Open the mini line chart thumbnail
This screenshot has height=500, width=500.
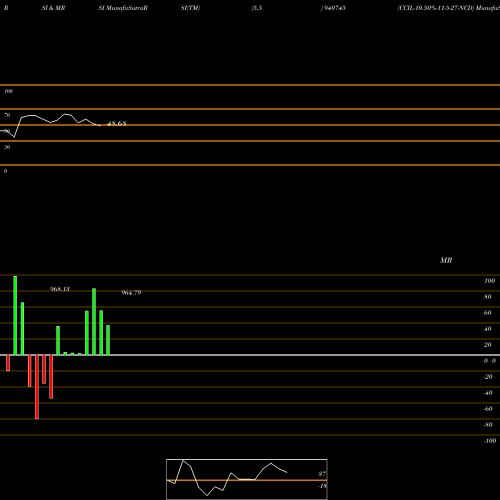pyautogui.click(x=247, y=479)
